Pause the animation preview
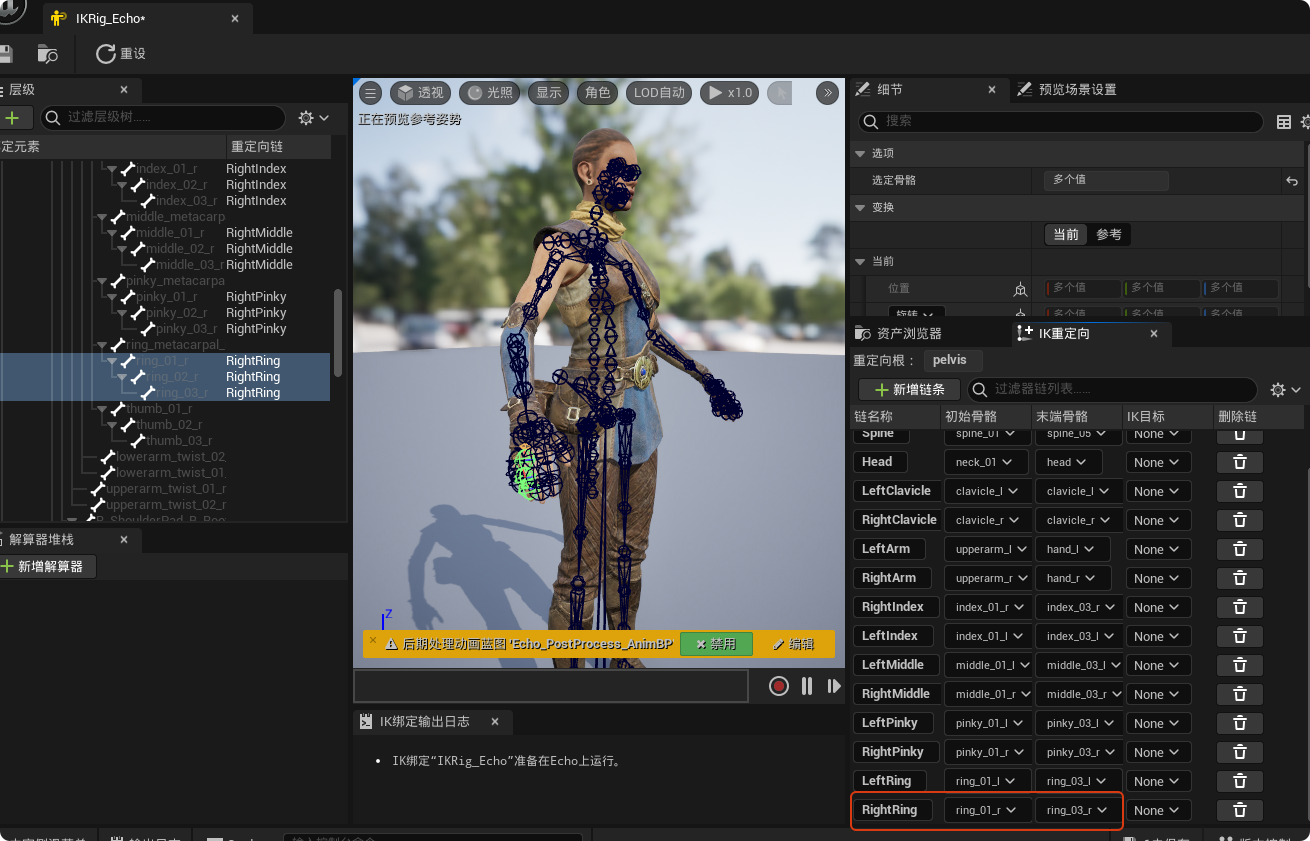 807,686
